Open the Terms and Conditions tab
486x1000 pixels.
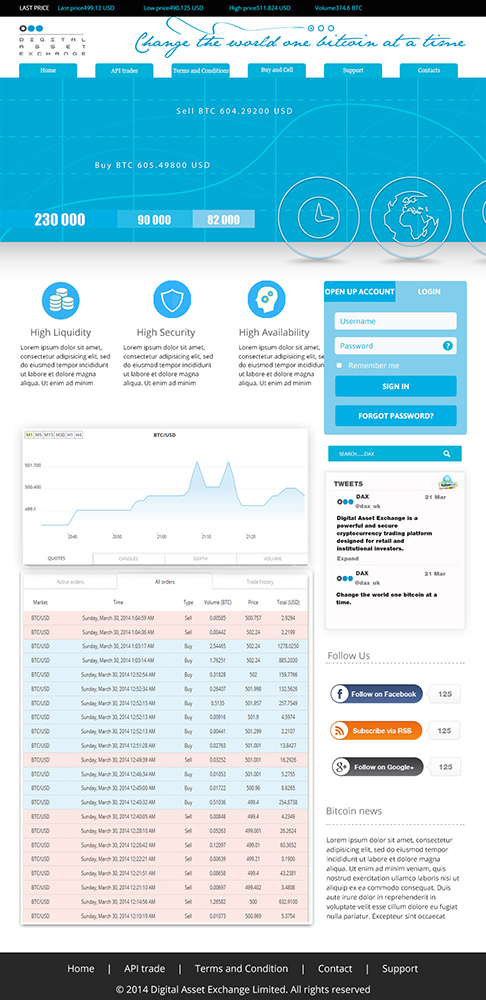(200, 71)
